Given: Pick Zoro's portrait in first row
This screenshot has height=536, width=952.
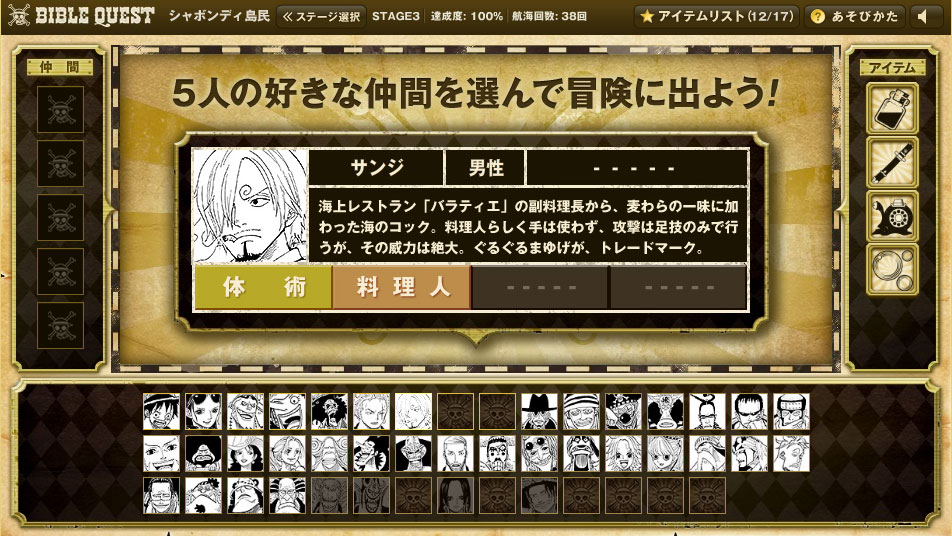Looking at the screenshot, I should (x=372, y=411).
